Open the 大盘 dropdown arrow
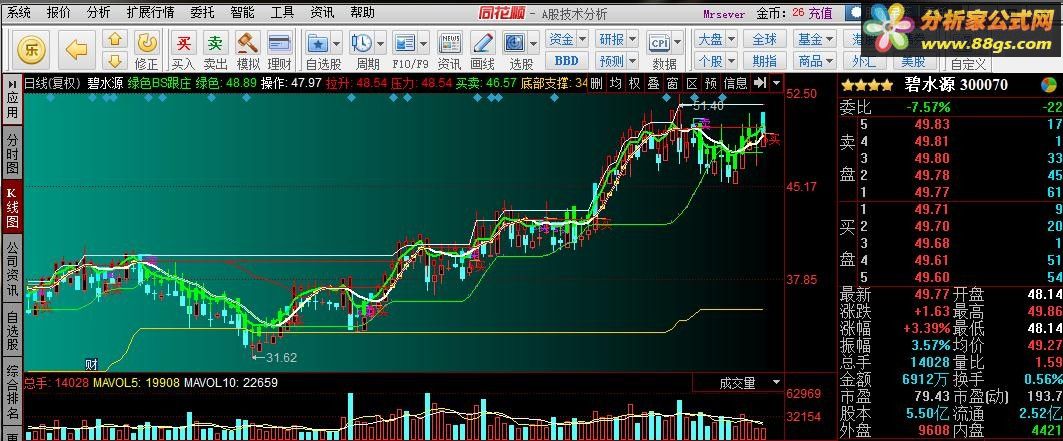The height and width of the screenshot is (441, 1063). [x=731, y=39]
